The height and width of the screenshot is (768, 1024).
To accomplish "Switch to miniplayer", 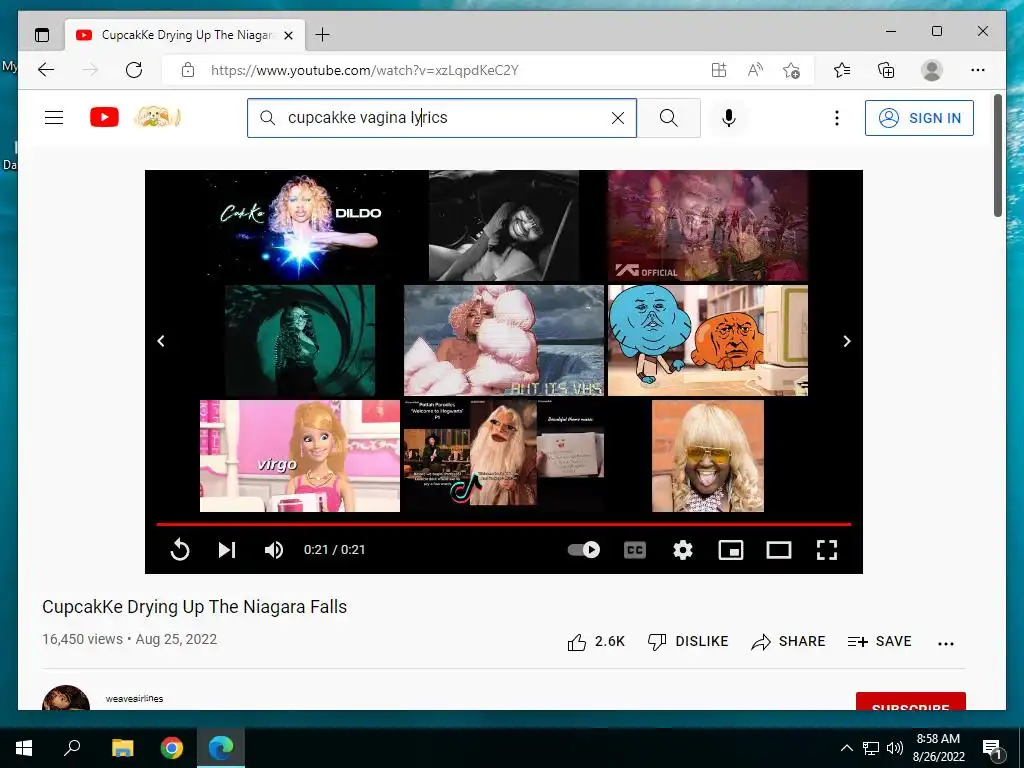I will 731,550.
